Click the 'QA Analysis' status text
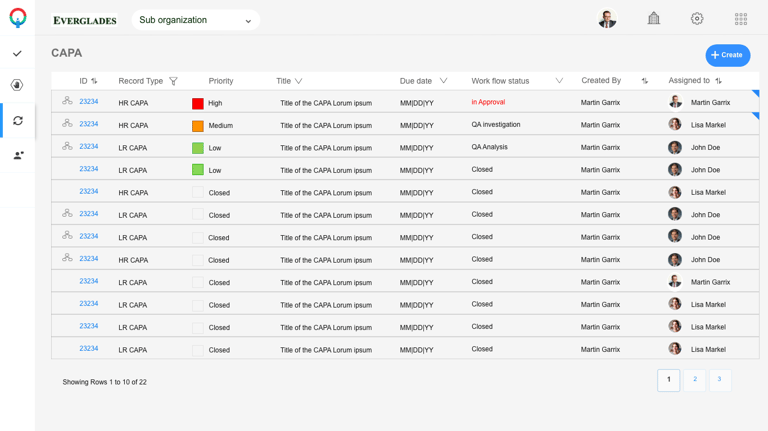Screen dimensions: 768x431 click(489, 147)
